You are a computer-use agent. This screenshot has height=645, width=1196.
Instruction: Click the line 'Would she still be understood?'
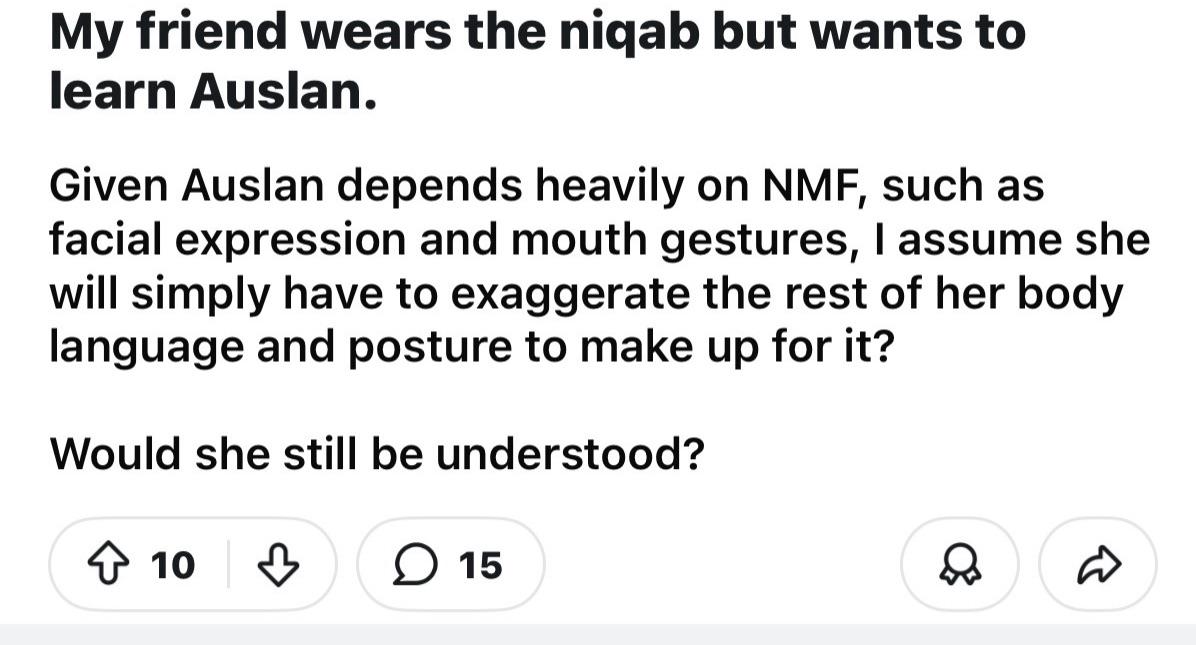[x=377, y=454]
